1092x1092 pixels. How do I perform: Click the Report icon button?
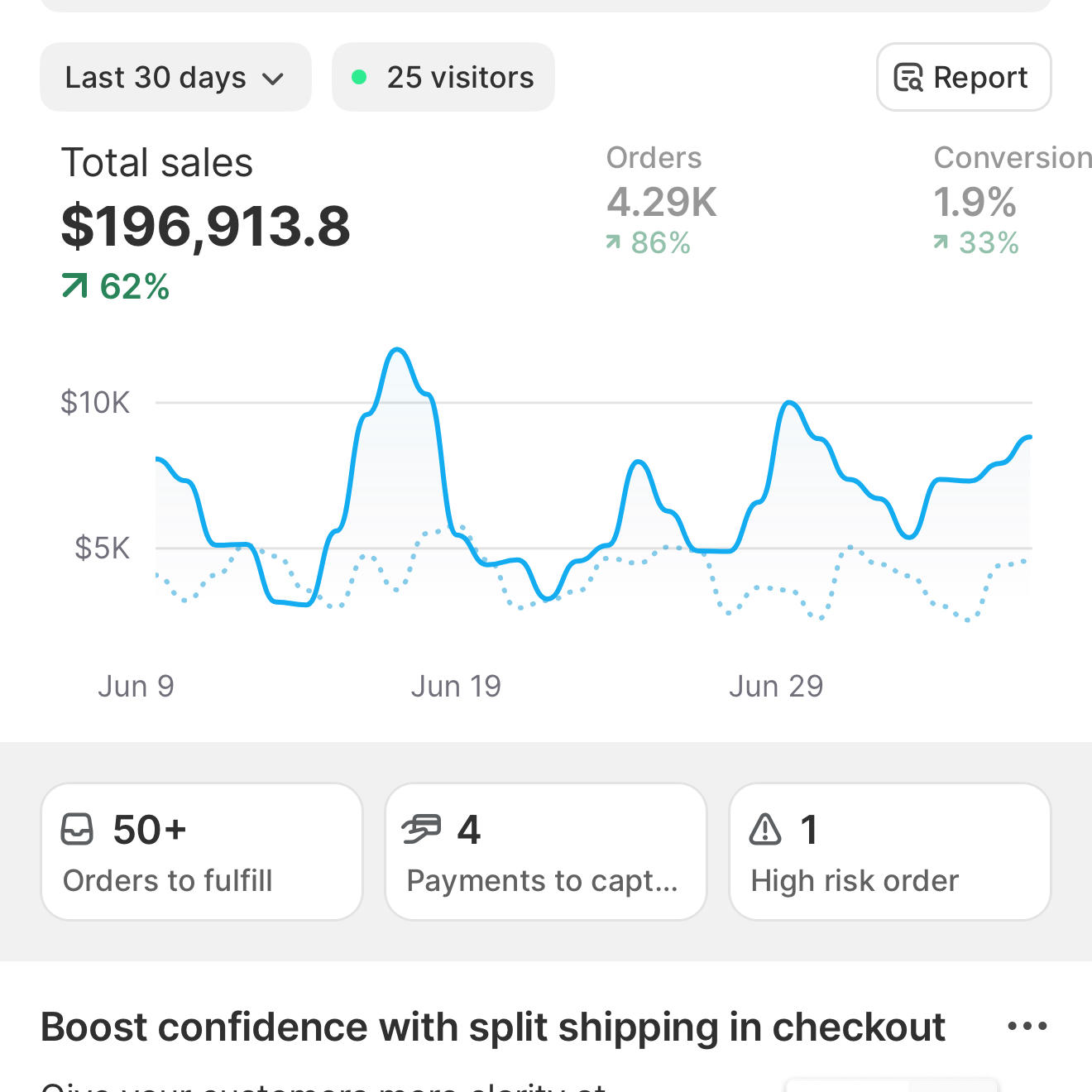pyautogui.click(x=909, y=77)
